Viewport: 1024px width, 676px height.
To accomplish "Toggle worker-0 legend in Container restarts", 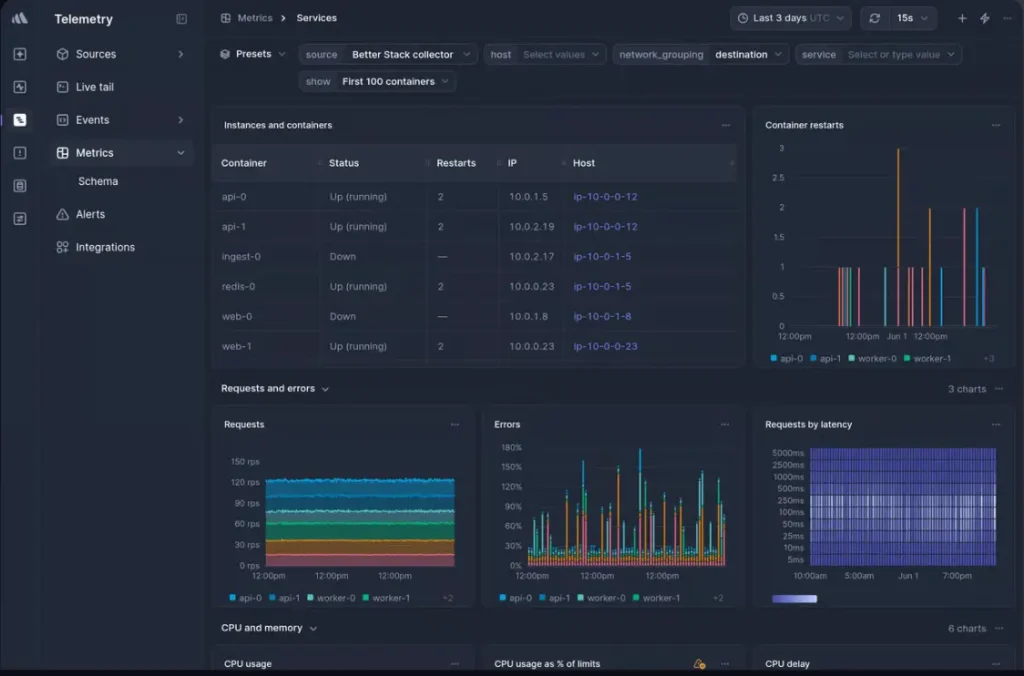I will point(872,359).
